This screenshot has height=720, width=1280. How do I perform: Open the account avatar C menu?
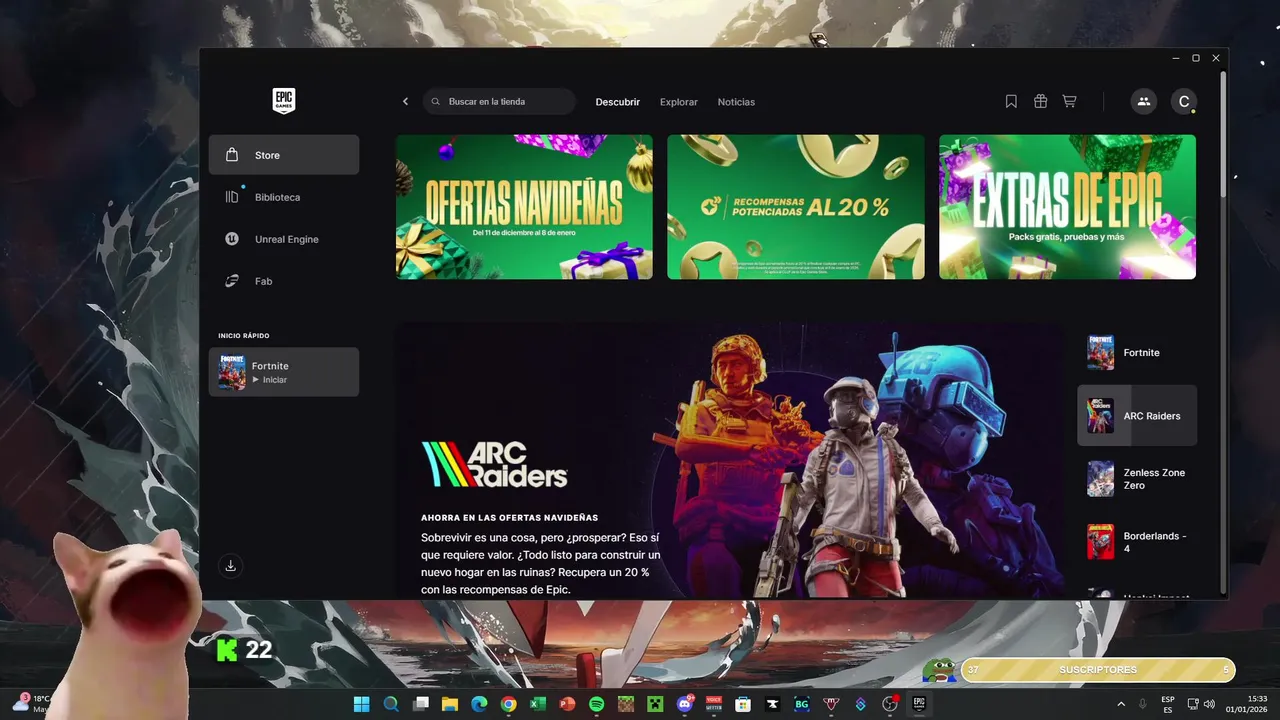(x=1184, y=102)
